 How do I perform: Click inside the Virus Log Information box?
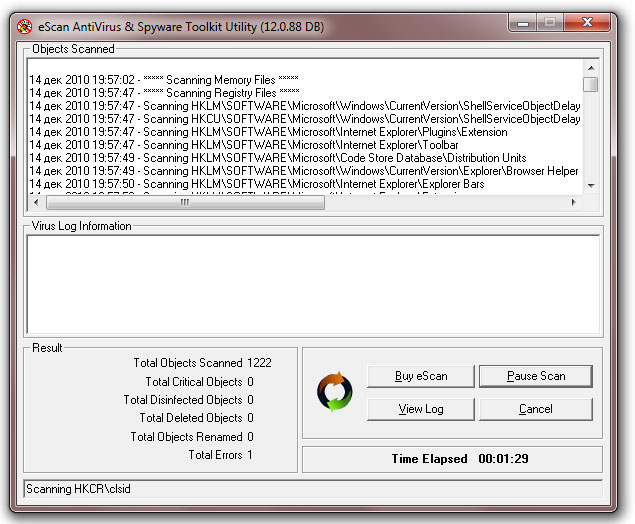coord(313,285)
